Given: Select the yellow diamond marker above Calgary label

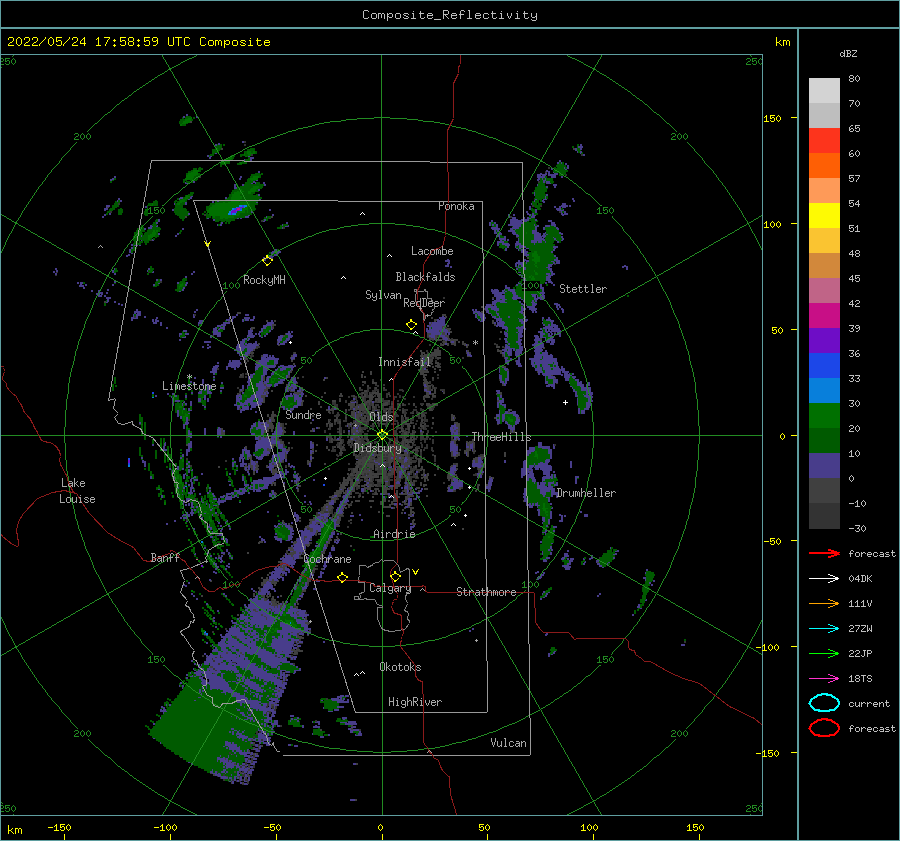Looking at the screenshot, I should click(x=395, y=576).
